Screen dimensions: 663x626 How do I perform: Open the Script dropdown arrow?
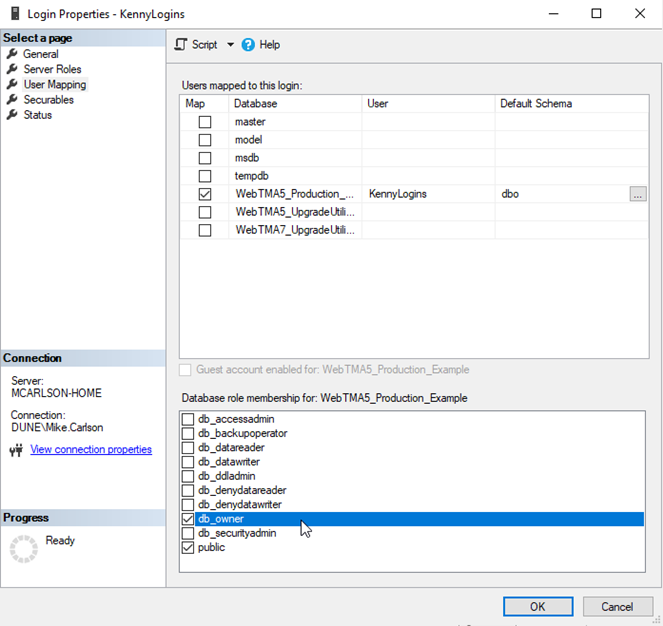pos(230,45)
